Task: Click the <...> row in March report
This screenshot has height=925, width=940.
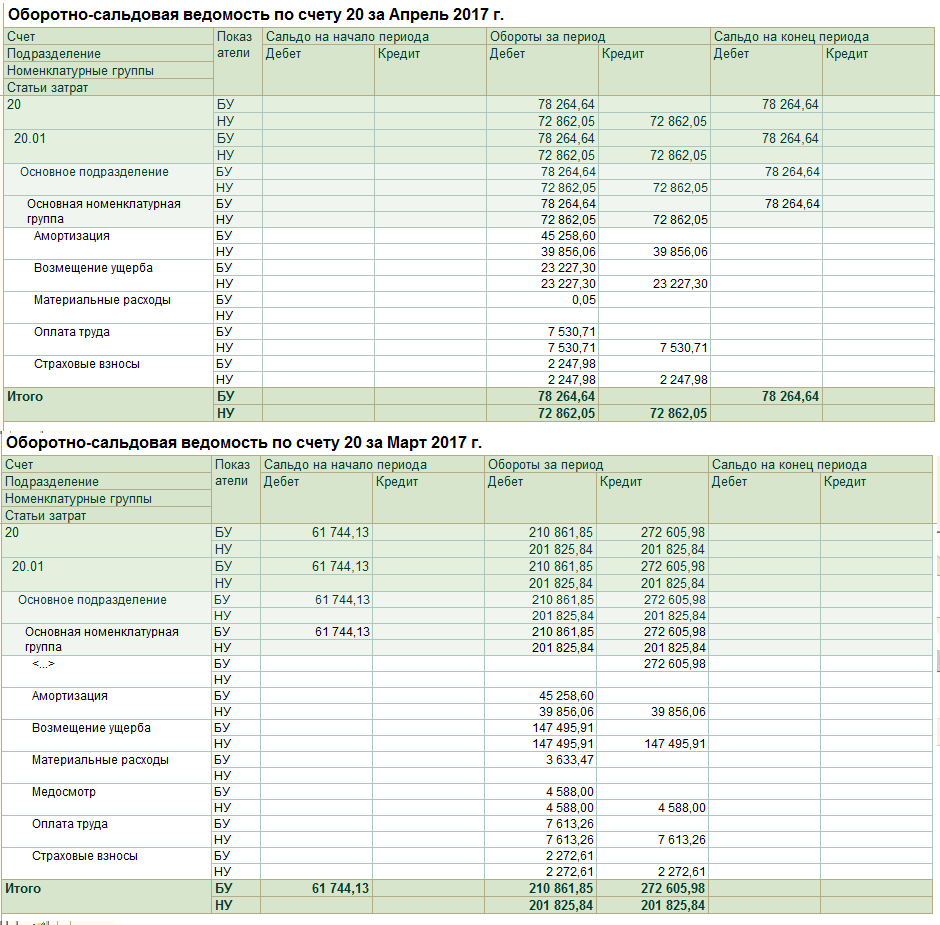Action: point(43,663)
